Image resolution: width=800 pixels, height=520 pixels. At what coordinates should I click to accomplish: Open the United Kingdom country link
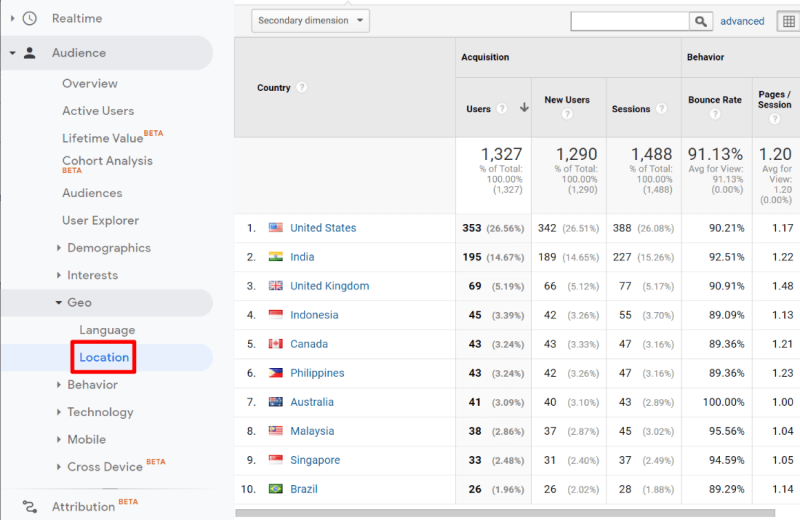click(330, 286)
